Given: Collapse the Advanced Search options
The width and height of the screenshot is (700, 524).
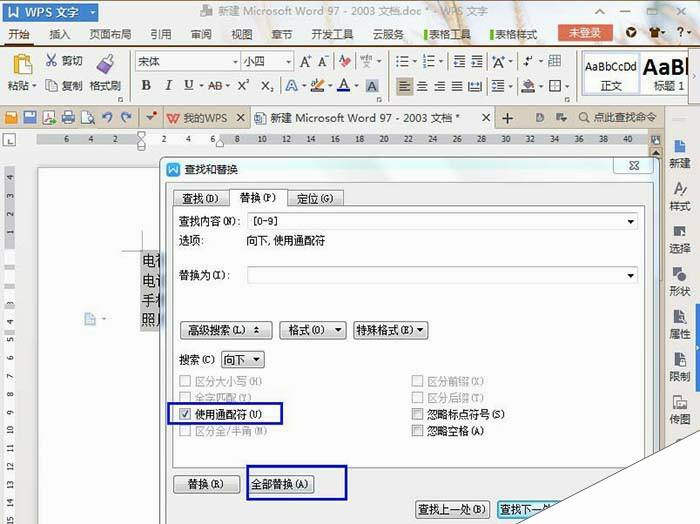Looking at the screenshot, I should point(226,330).
